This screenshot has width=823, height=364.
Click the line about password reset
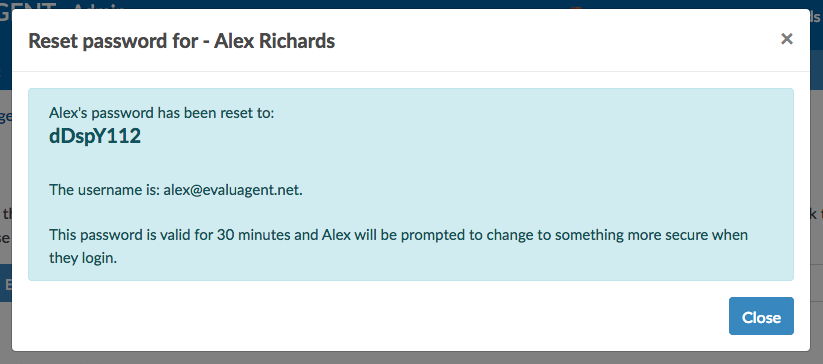tap(162, 113)
